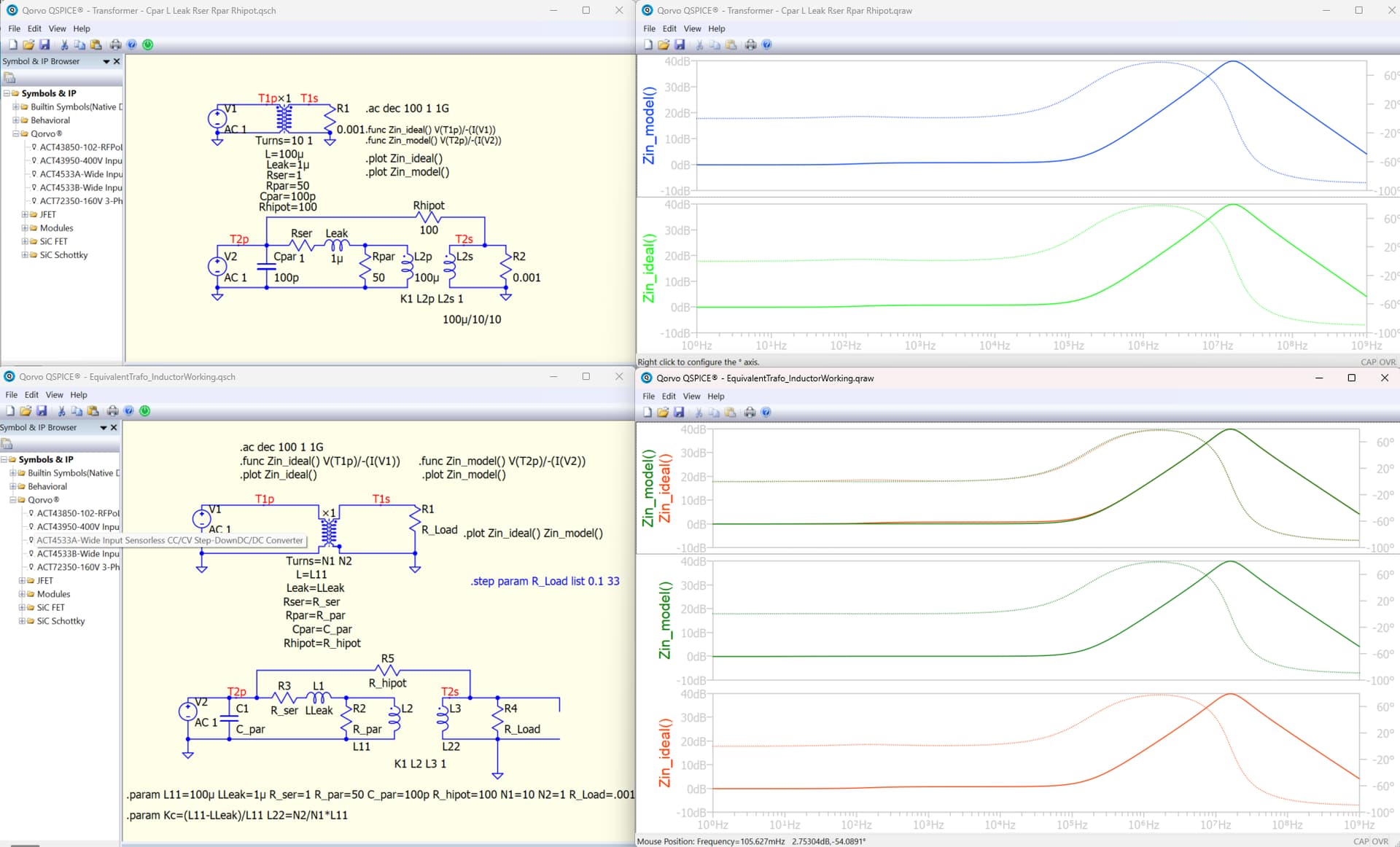Open help in EquivalentTrafo waveform viewer toolbar
The width and height of the screenshot is (1400, 847).
[766, 413]
